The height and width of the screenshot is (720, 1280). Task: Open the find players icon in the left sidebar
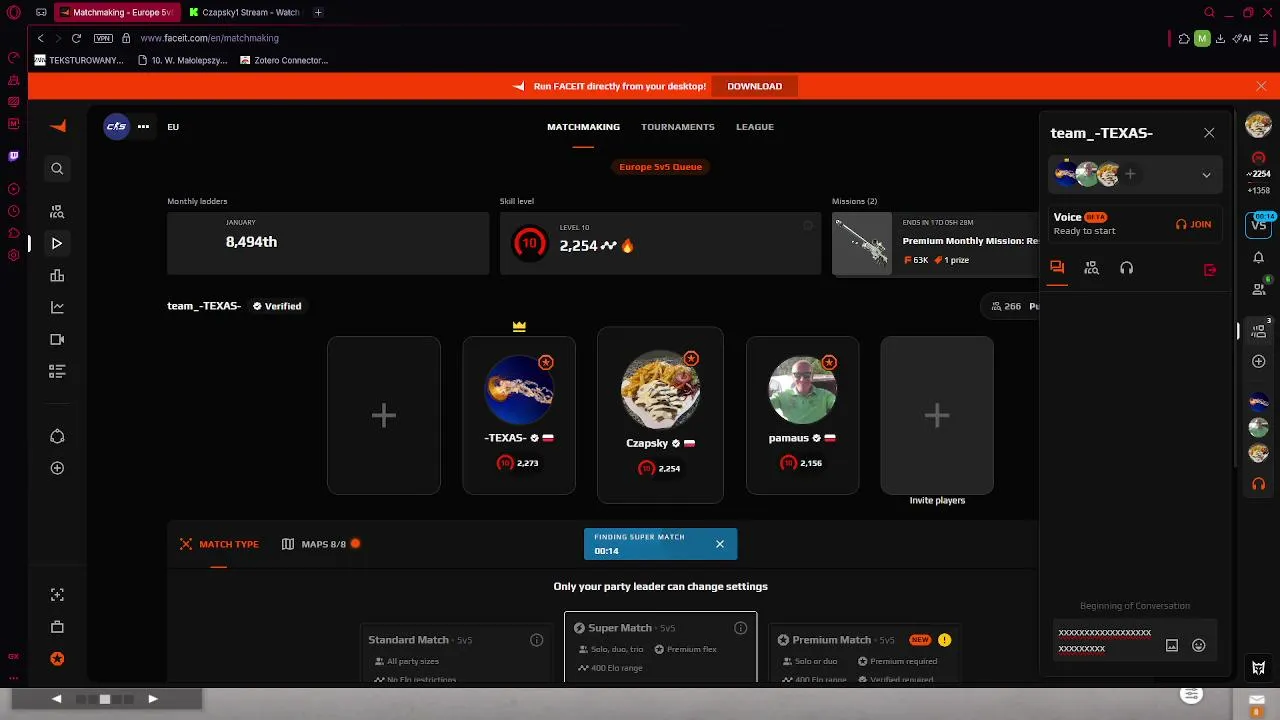click(x=57, y=212)
